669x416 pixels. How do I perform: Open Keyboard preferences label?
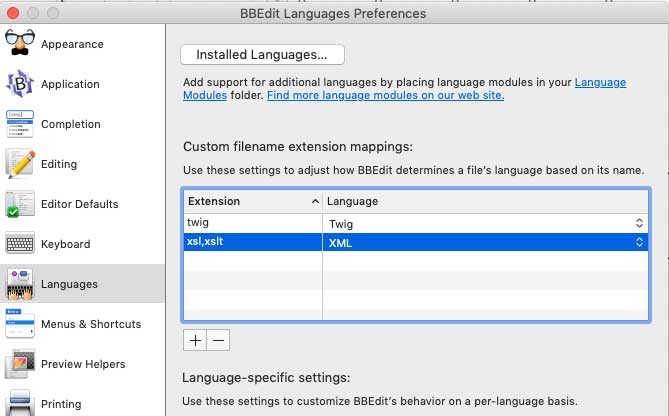click(x=65, y=244)
